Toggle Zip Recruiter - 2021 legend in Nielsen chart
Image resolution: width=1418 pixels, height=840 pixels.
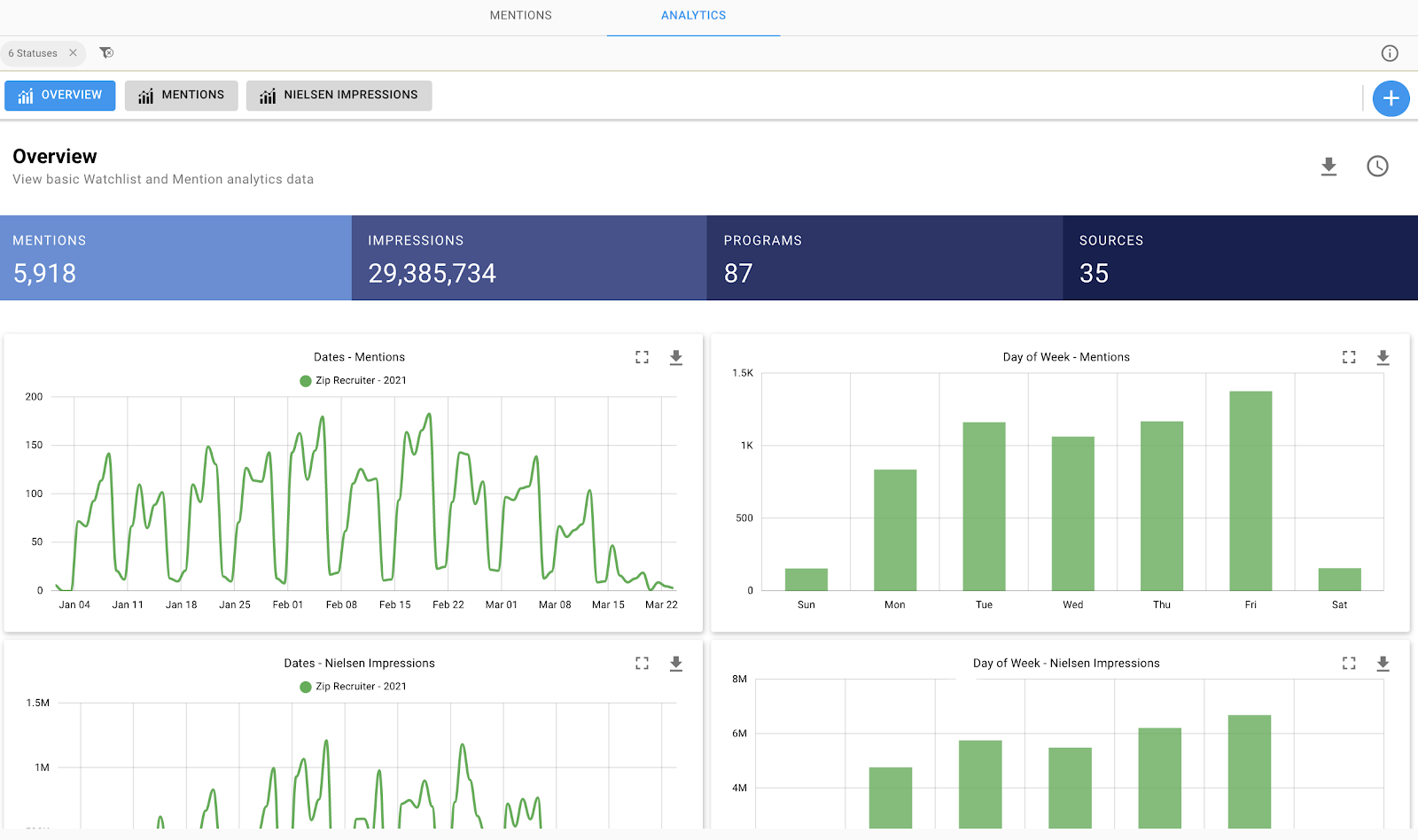353,687
